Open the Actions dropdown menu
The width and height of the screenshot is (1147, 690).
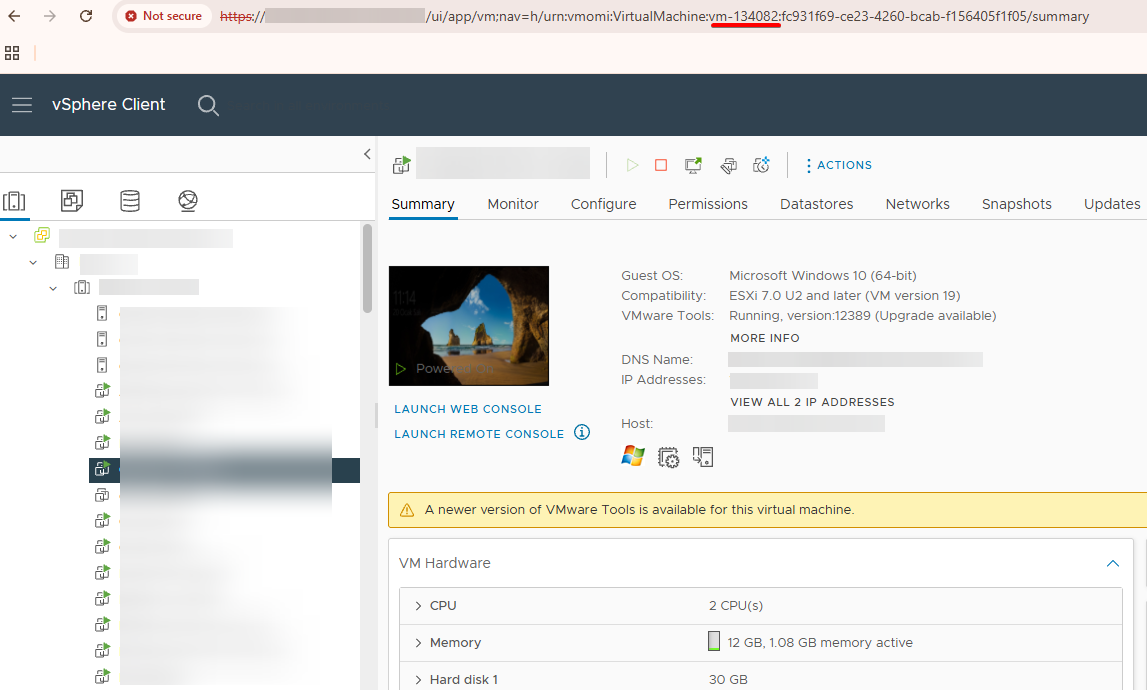pos(838,165)
